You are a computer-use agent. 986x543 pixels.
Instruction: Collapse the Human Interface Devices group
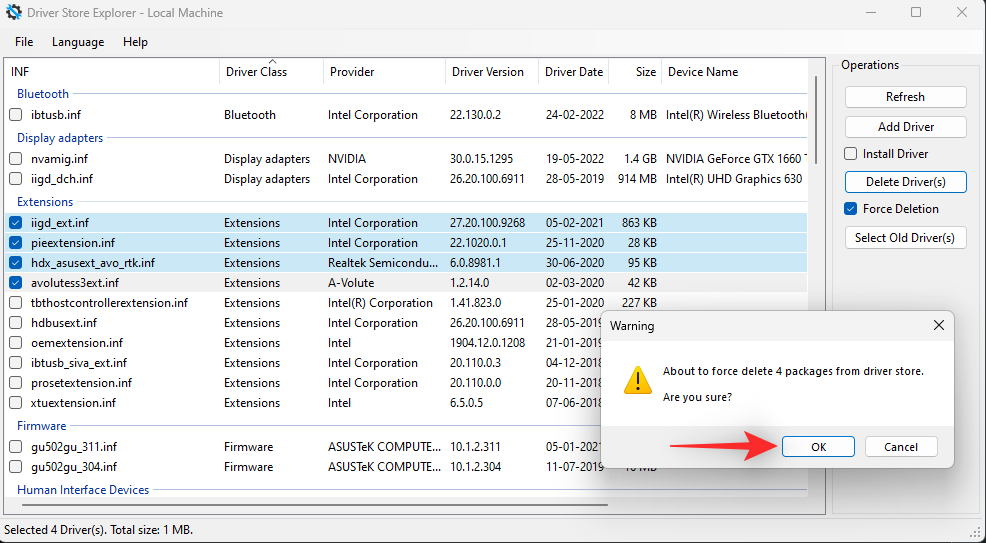click(83, 490)
